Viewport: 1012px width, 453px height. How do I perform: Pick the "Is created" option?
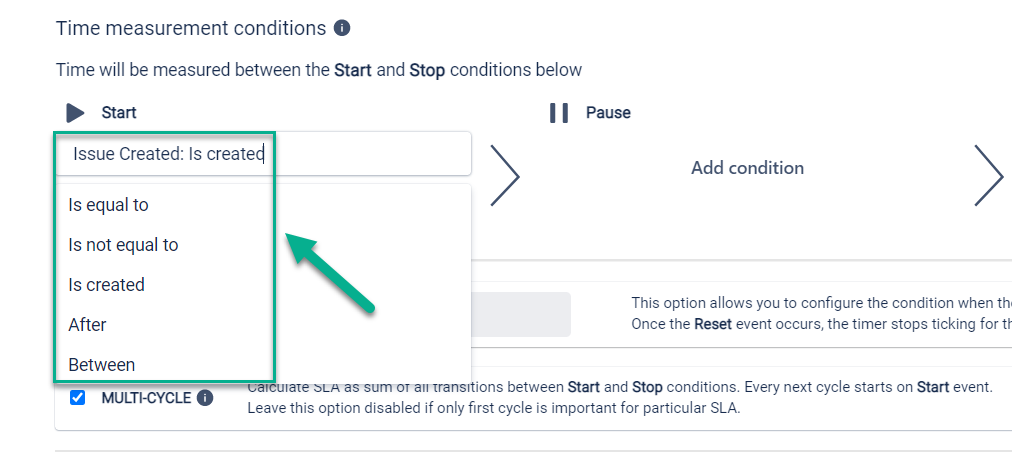point(106,285)
